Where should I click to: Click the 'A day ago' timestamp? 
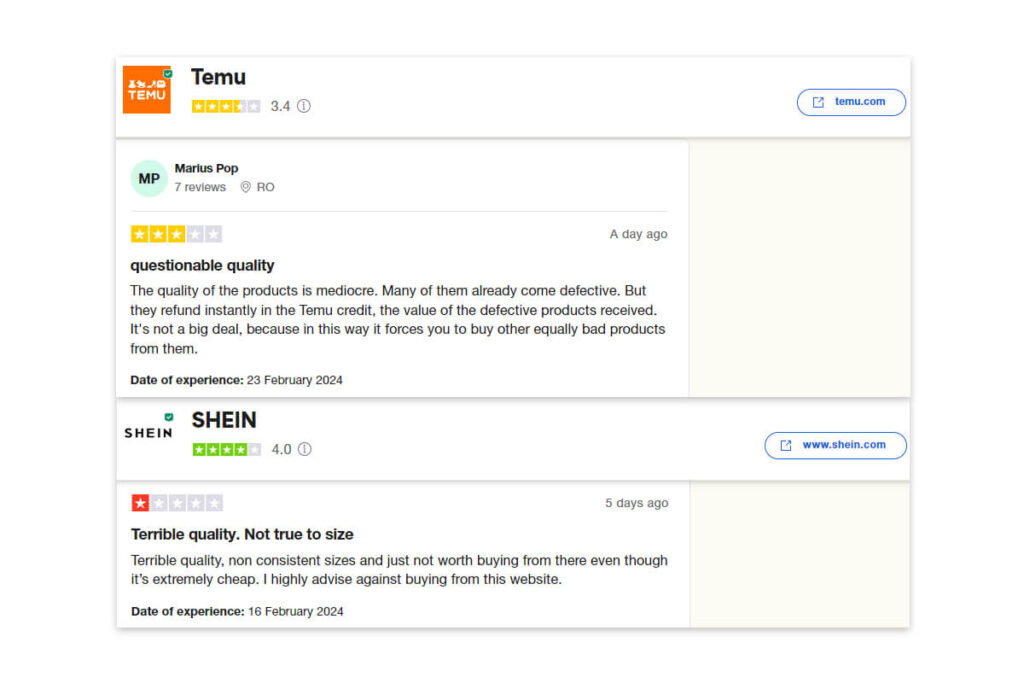pyautogui.click(x=638, y=233)
